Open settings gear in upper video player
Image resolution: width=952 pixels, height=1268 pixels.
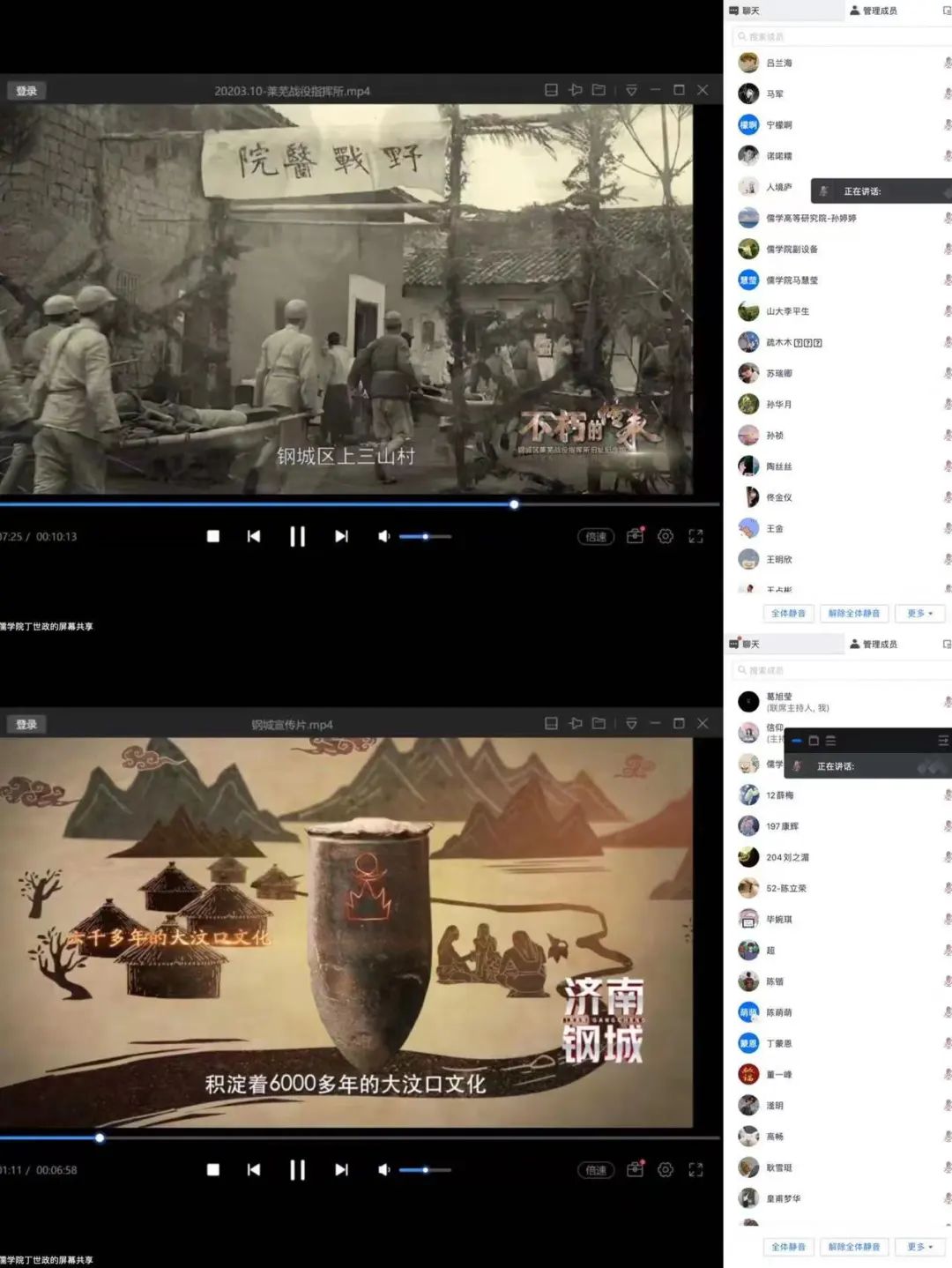tap(666, 536)
